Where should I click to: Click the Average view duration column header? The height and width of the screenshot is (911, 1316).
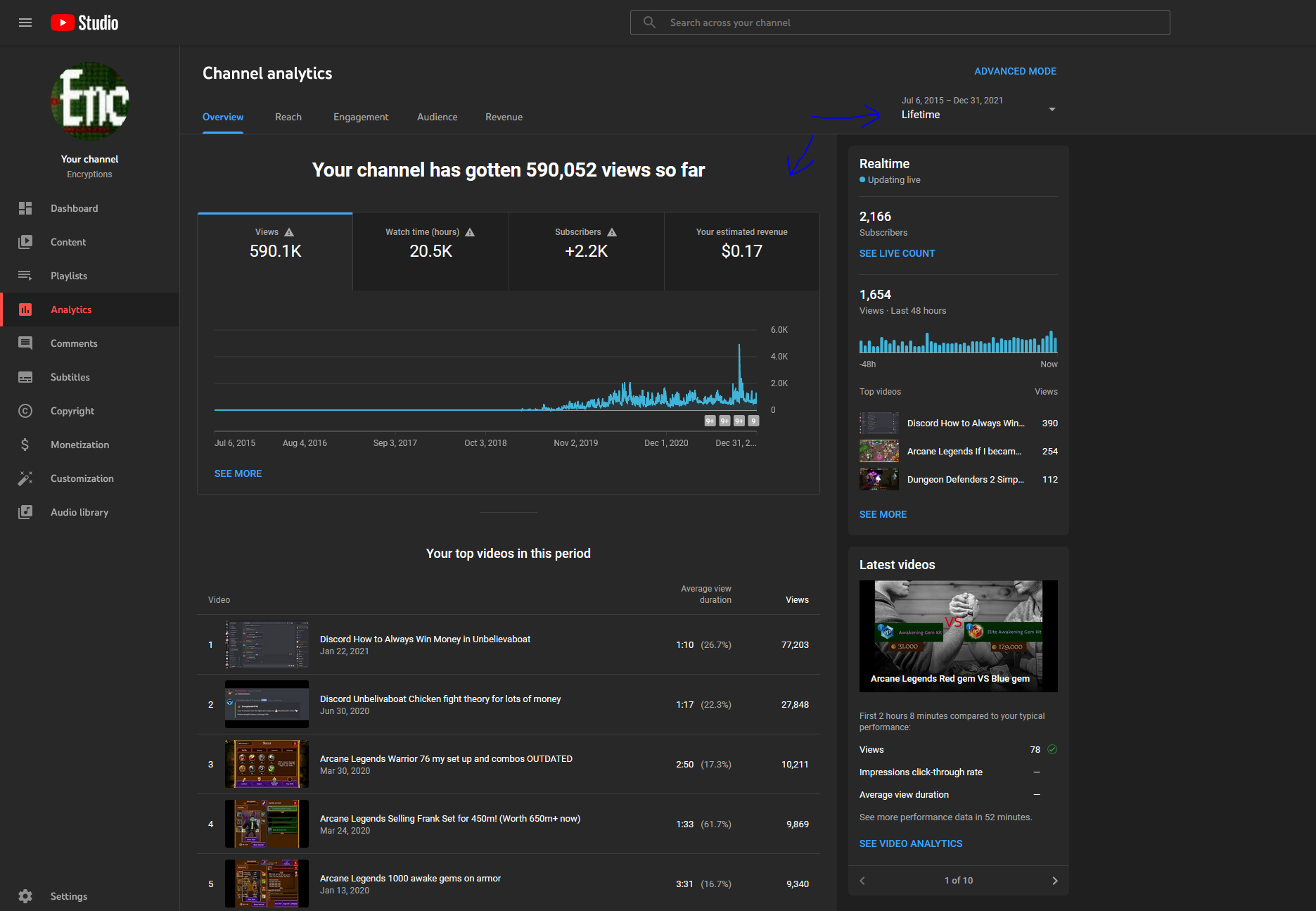click(x=705, y=594)
